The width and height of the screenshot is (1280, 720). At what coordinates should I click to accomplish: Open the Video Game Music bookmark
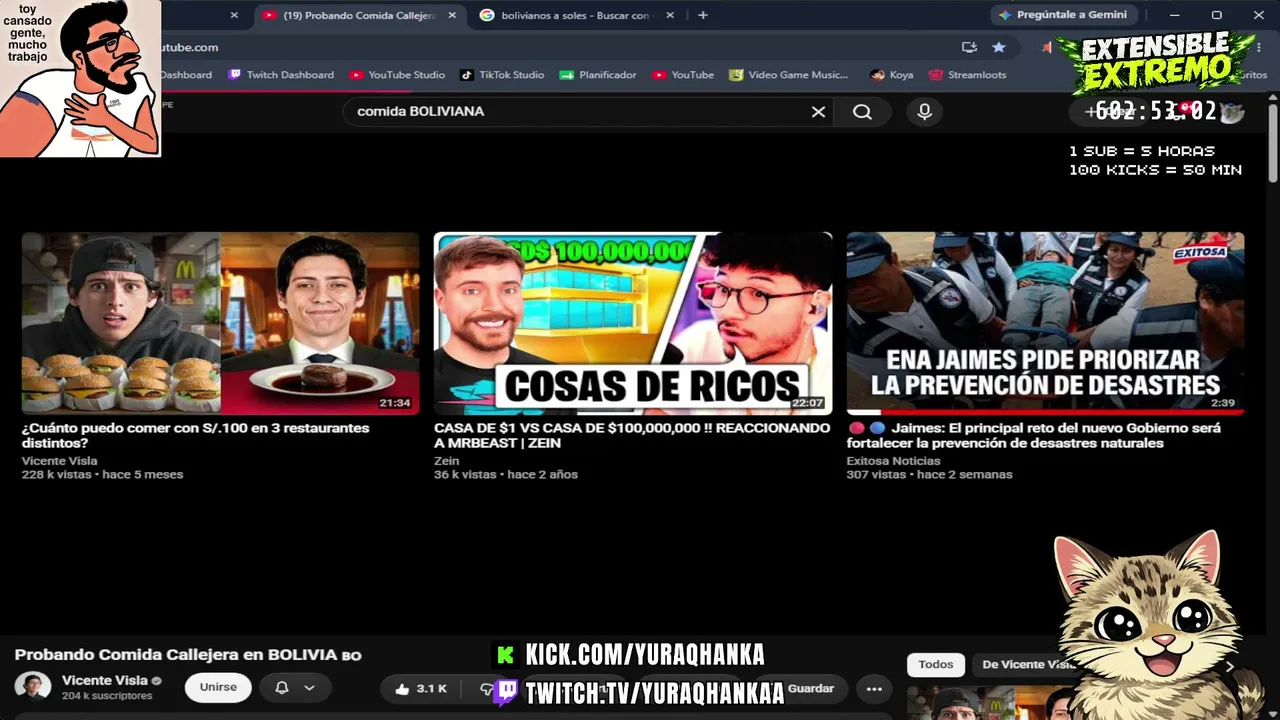(788, 75)
